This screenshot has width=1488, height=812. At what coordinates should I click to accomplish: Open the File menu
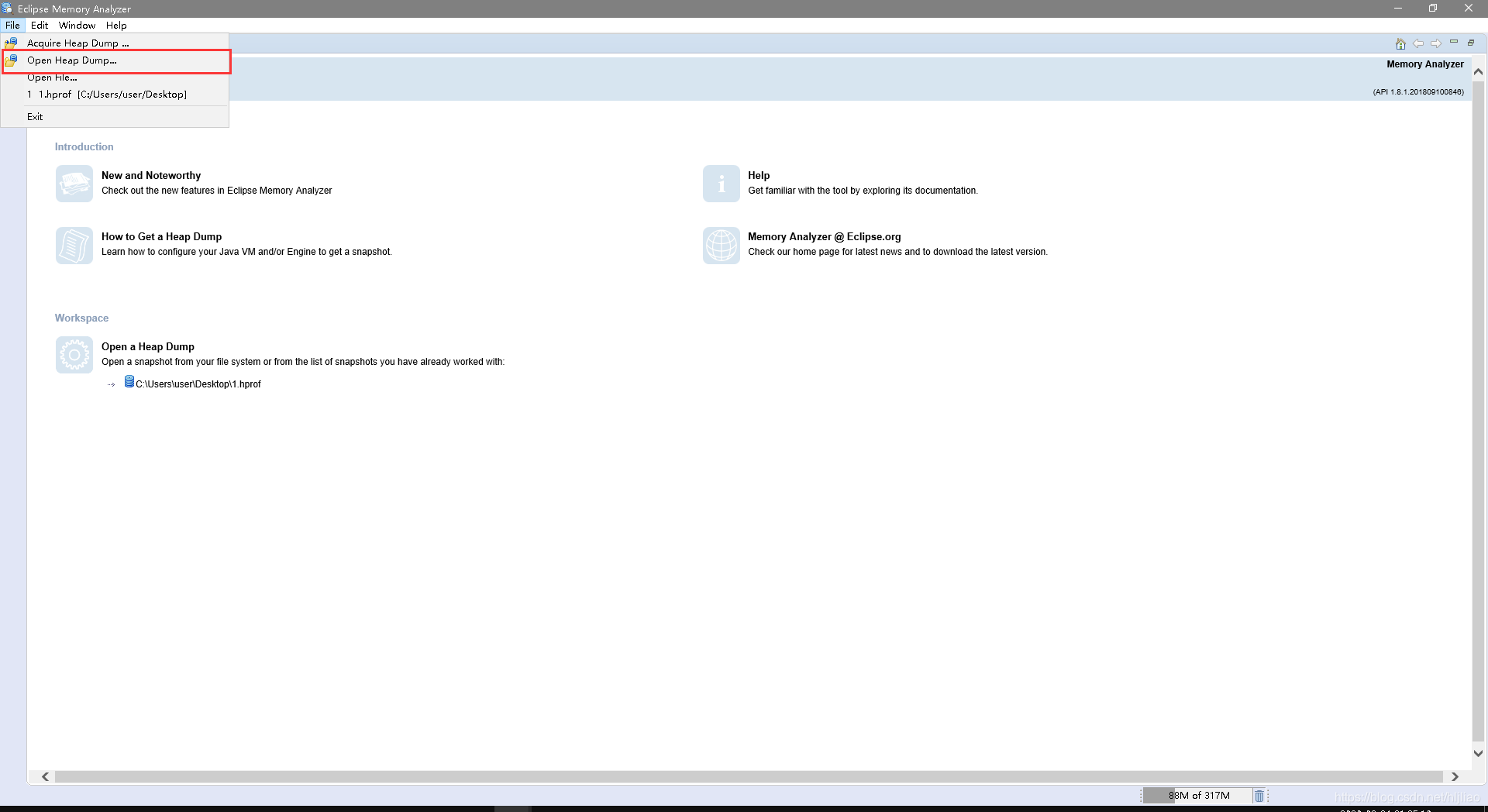tap(12, 26)
